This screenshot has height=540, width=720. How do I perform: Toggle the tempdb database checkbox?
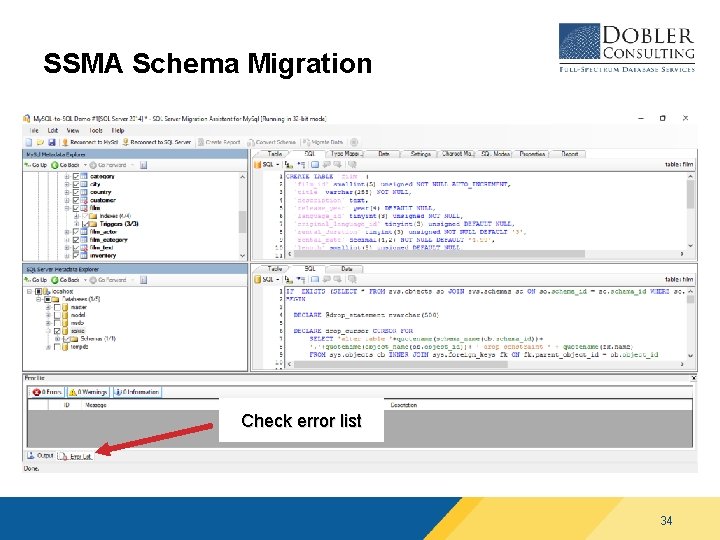[x=57, y=347]
